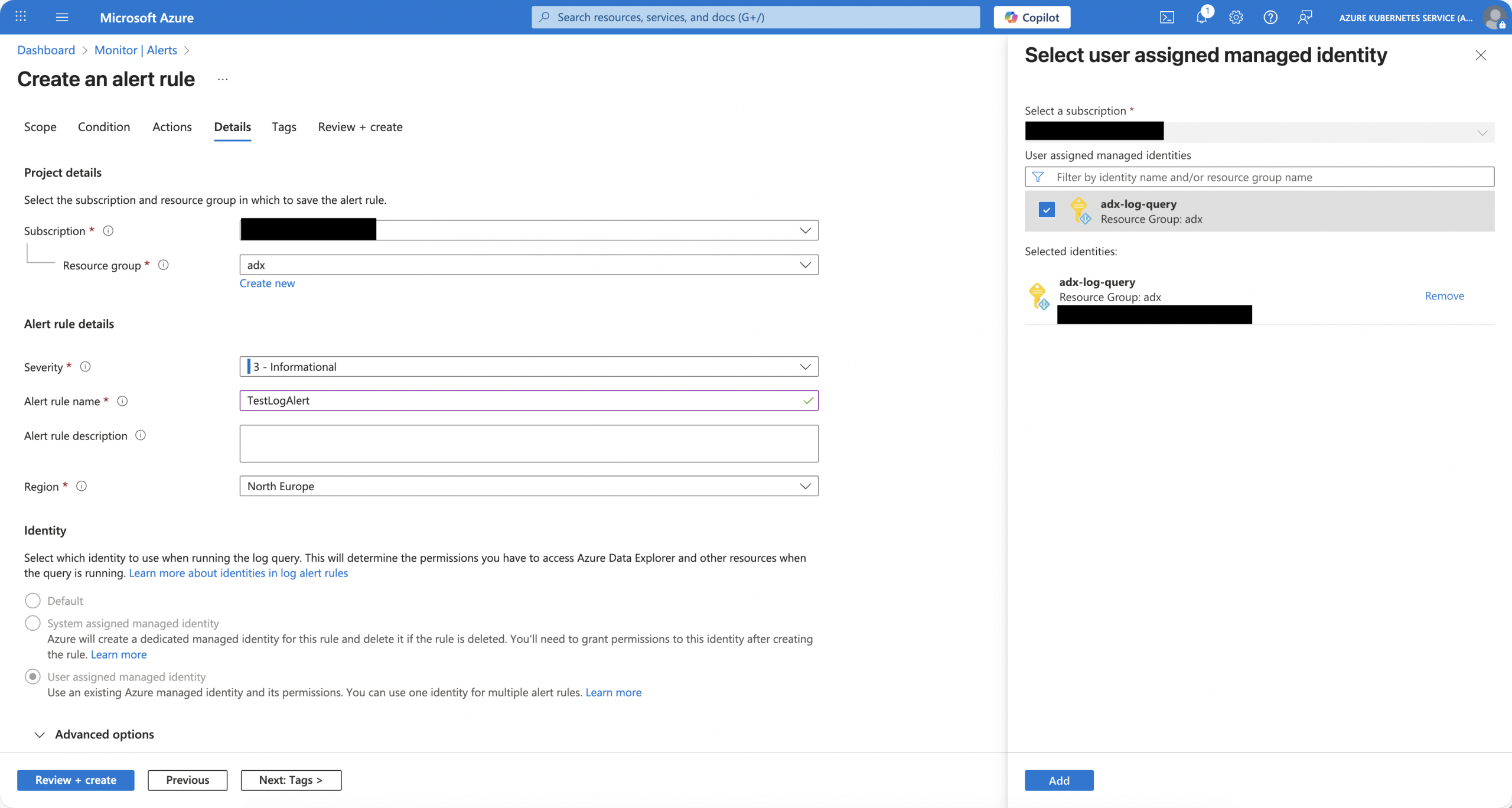
Task: Uncheck the adx-log-query identity checkbox
Action: 1047,210
